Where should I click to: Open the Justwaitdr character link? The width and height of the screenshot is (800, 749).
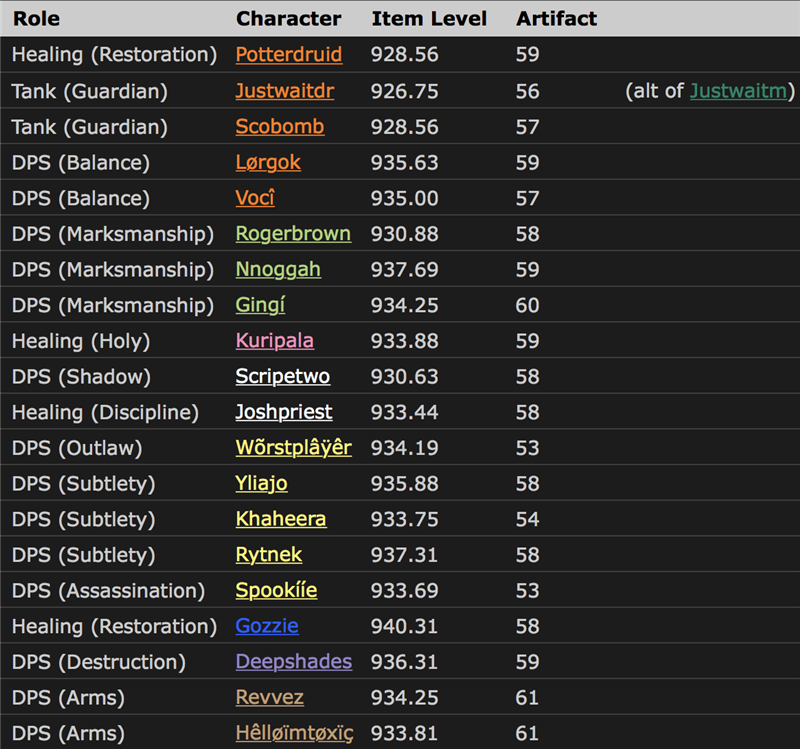coord(285,91)
